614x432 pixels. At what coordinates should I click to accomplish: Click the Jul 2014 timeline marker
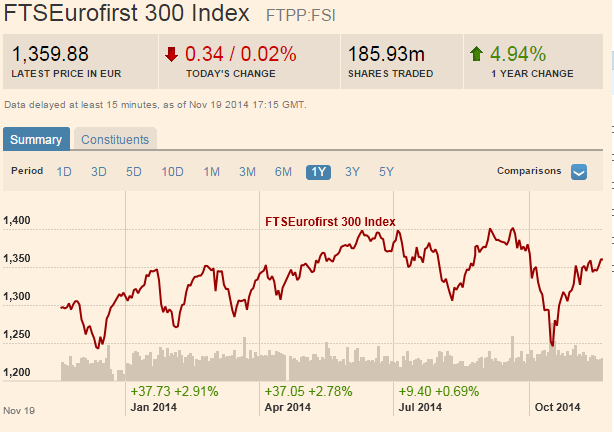point(419,408)
